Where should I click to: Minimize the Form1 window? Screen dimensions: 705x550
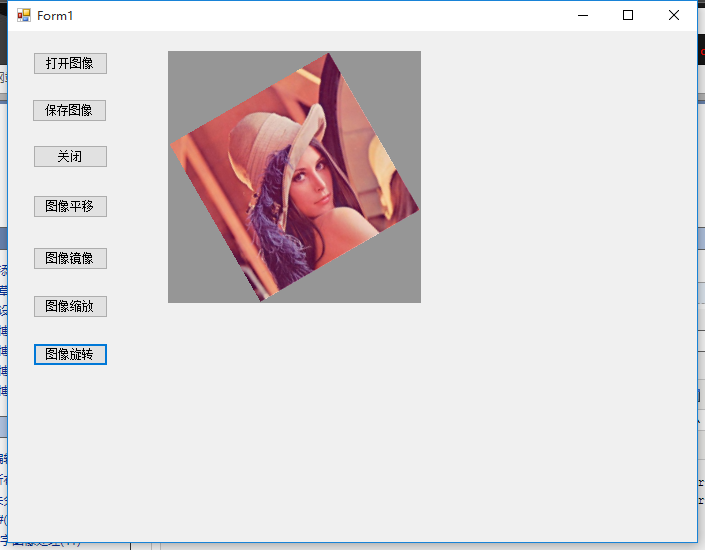(583, 15)
